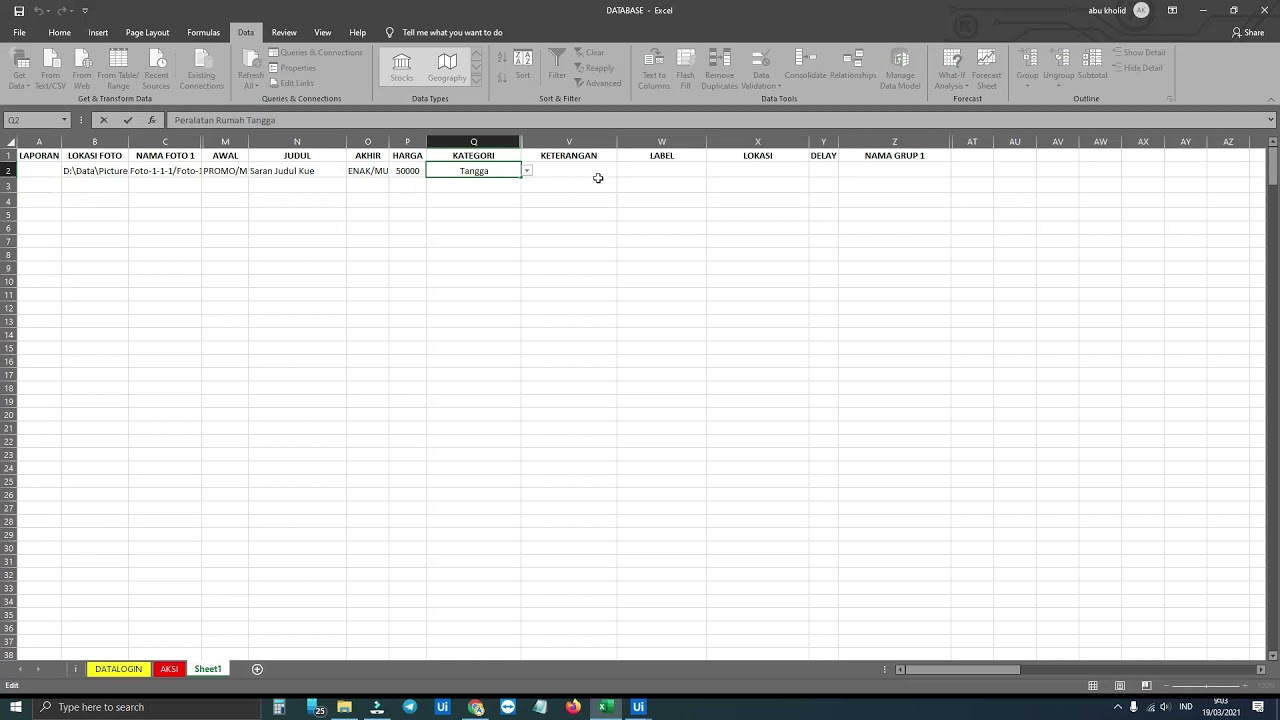This screenshot has width=1280, height=720.
Task: Open the File menu
Action: pos(19,32)
